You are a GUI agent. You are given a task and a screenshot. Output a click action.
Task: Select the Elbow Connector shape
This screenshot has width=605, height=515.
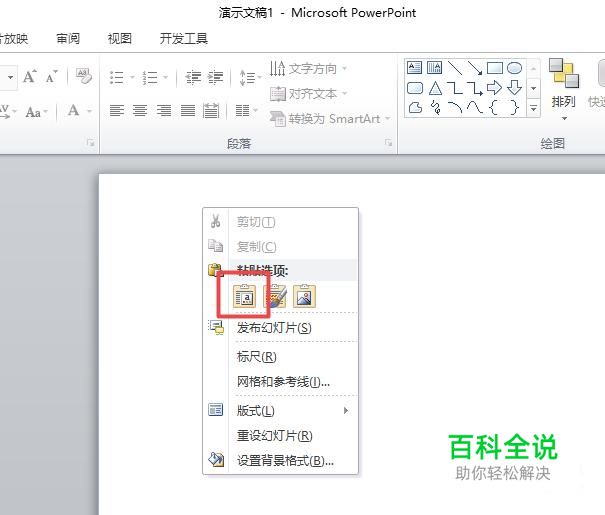[x=455, y=88]
